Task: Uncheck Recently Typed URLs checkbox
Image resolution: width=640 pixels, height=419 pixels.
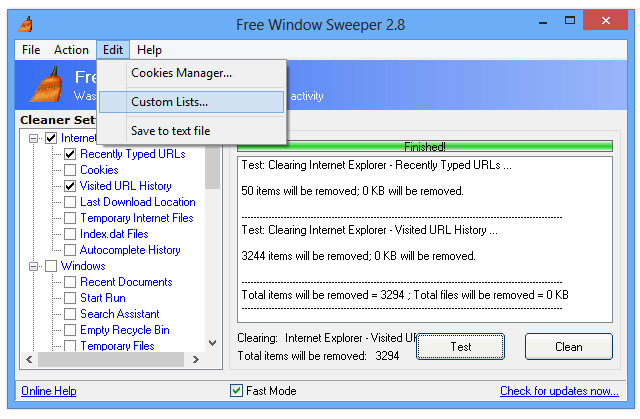Action: point(70,154)
